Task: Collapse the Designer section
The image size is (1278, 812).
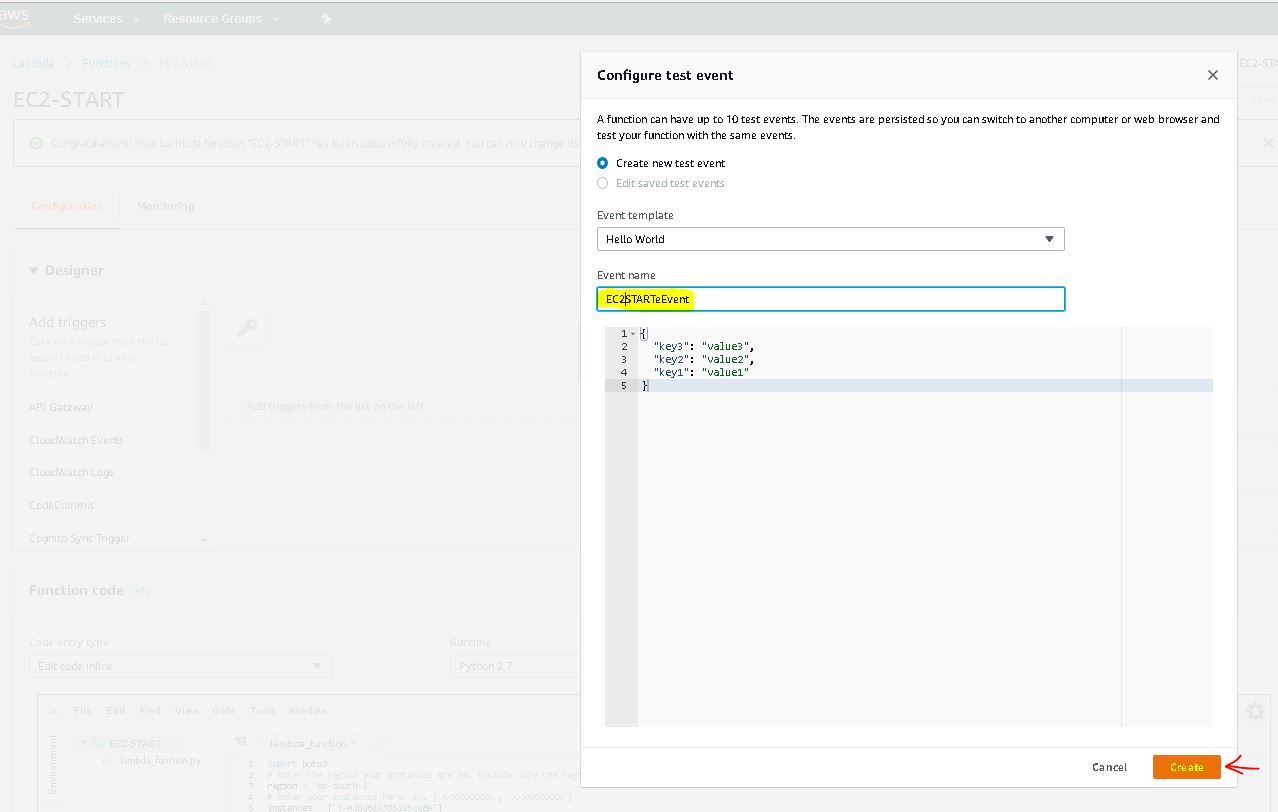Action: 34,271
